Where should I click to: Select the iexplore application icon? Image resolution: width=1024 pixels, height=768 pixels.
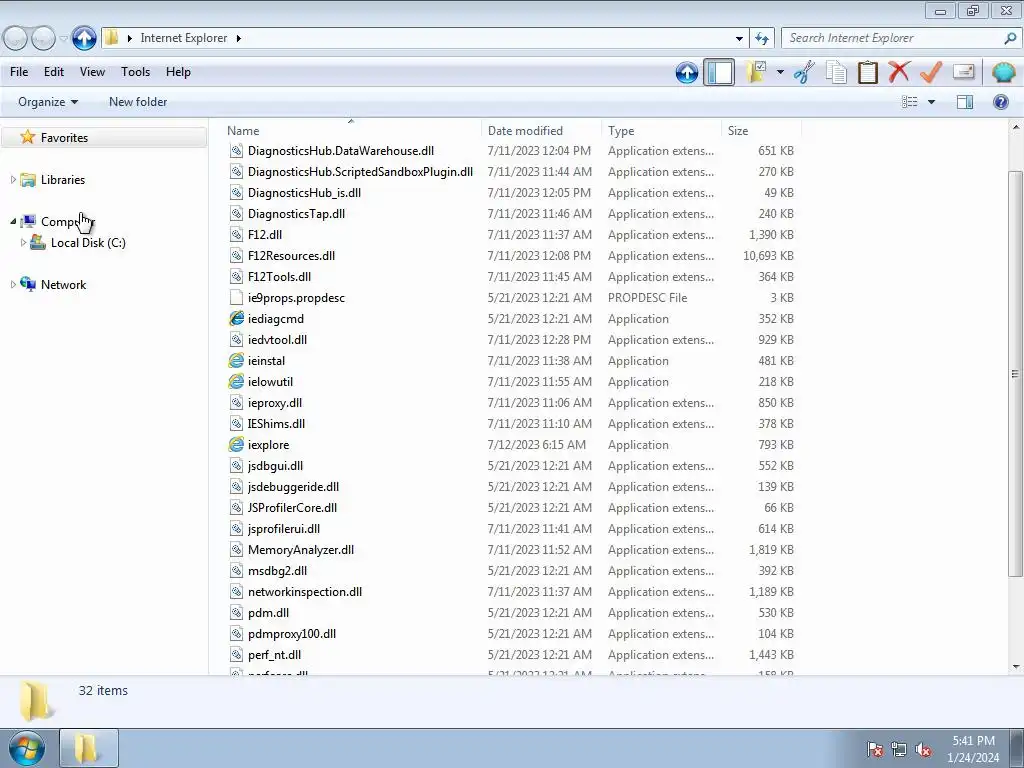[236, 445]
